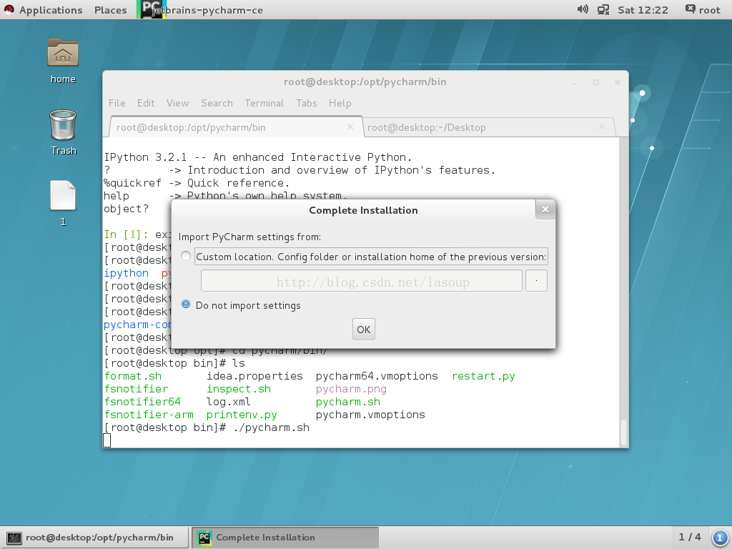732x549 pixels.
Task: Click the browse button next to the path field
Action: [536, 281]
